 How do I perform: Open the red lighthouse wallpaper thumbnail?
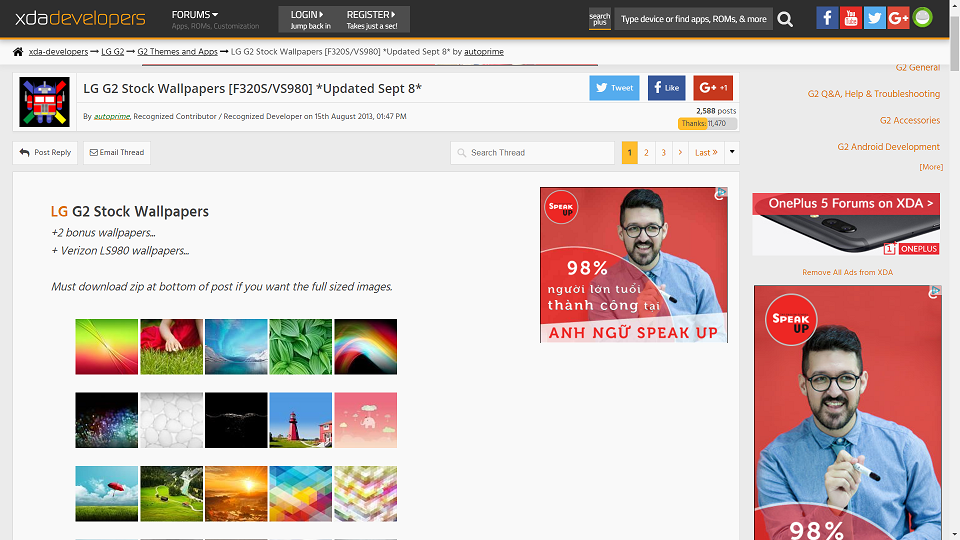[301, 420]
